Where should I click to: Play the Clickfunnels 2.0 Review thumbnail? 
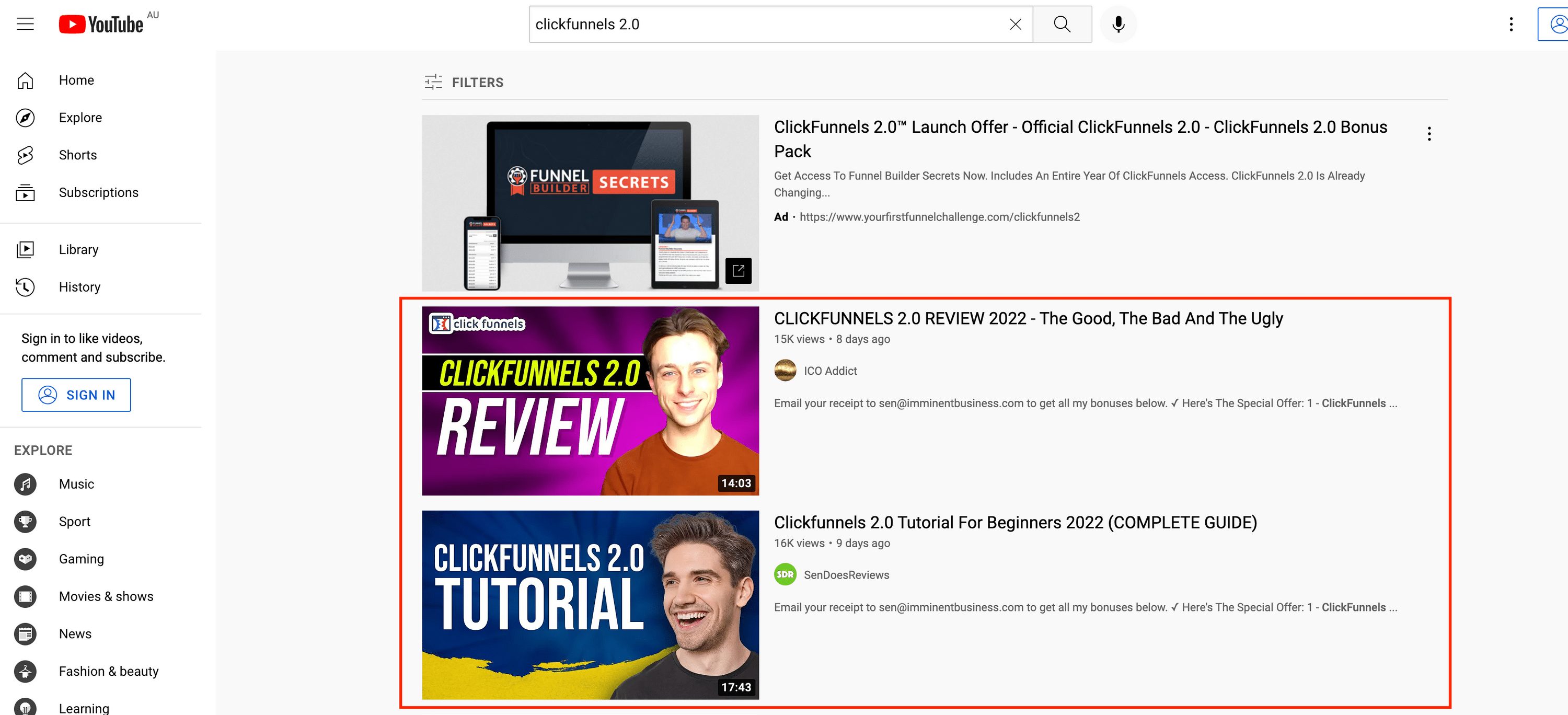[591, 401]
